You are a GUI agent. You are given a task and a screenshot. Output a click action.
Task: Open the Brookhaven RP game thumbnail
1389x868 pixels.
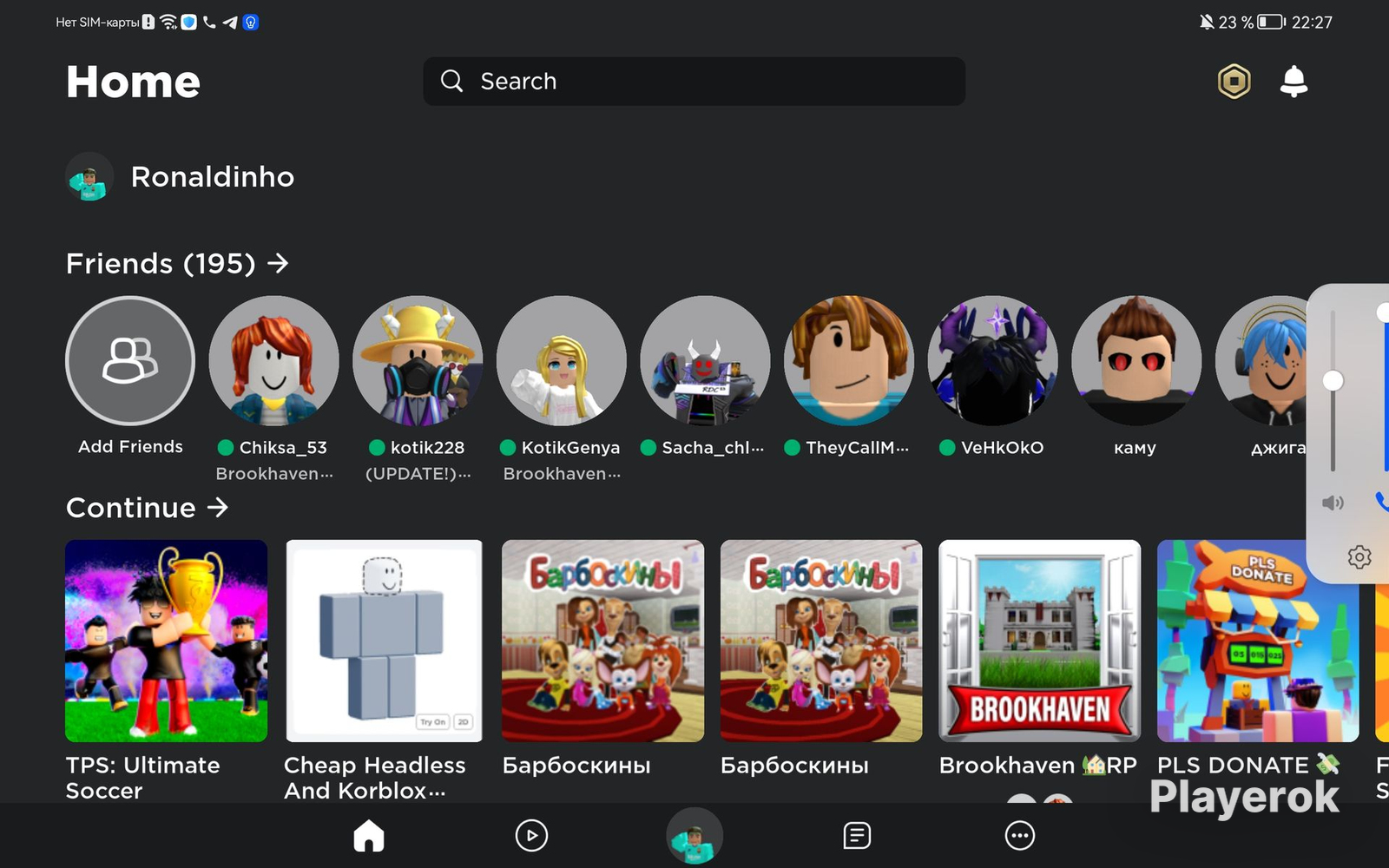(x=1039, y=641)
